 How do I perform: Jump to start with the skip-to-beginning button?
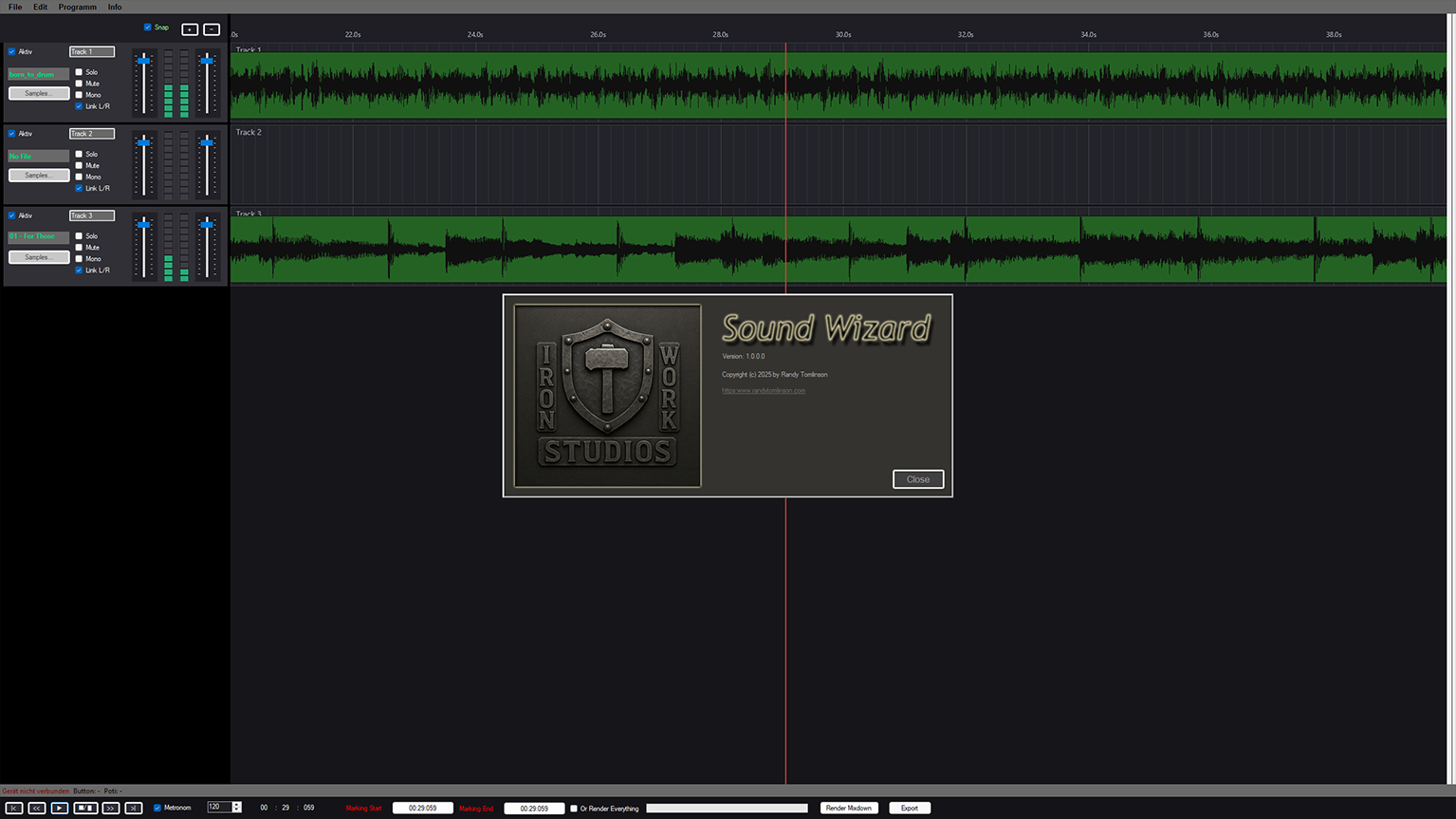[x=13, y=808]
